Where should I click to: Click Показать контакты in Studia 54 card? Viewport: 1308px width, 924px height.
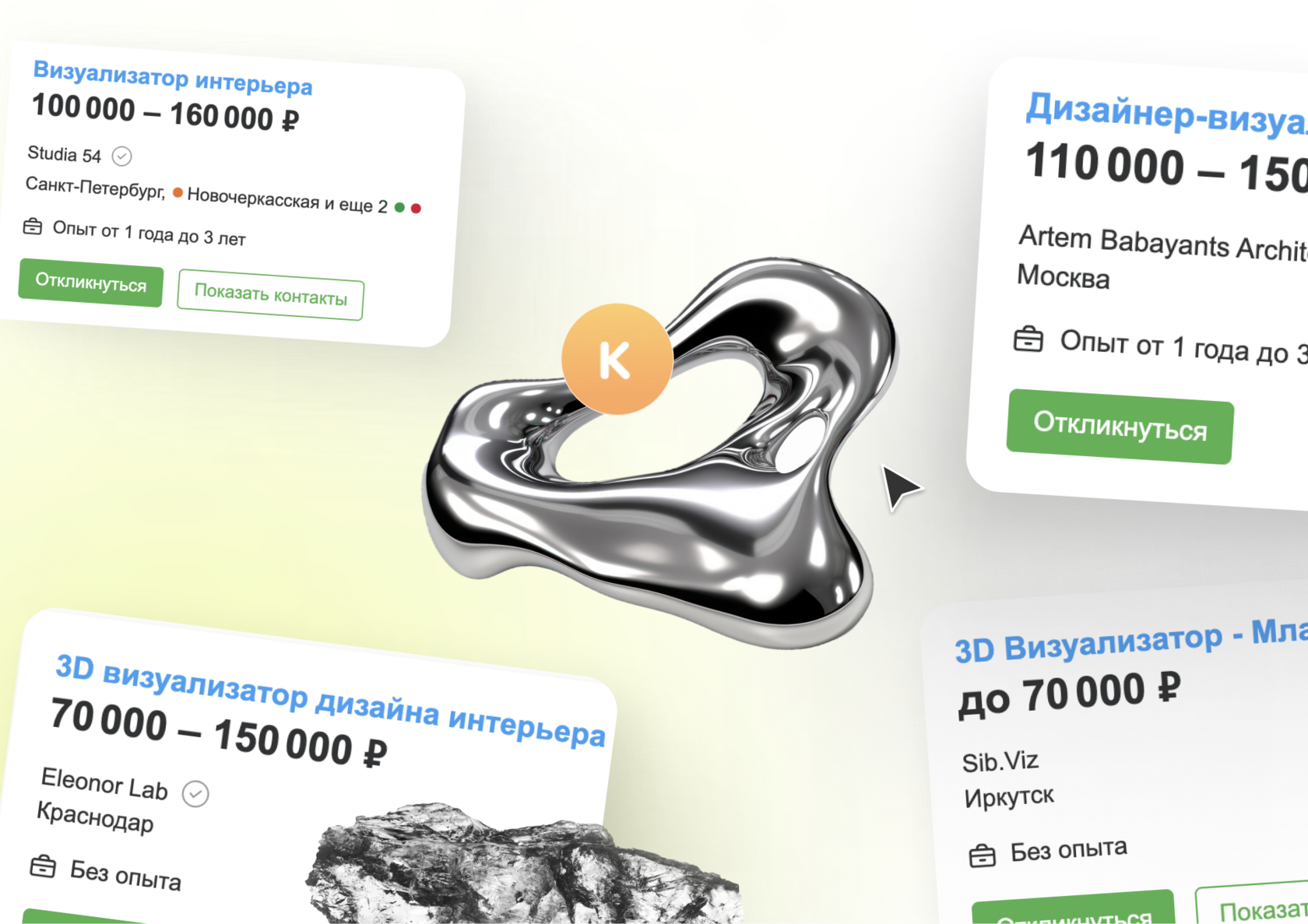(270, 294)
